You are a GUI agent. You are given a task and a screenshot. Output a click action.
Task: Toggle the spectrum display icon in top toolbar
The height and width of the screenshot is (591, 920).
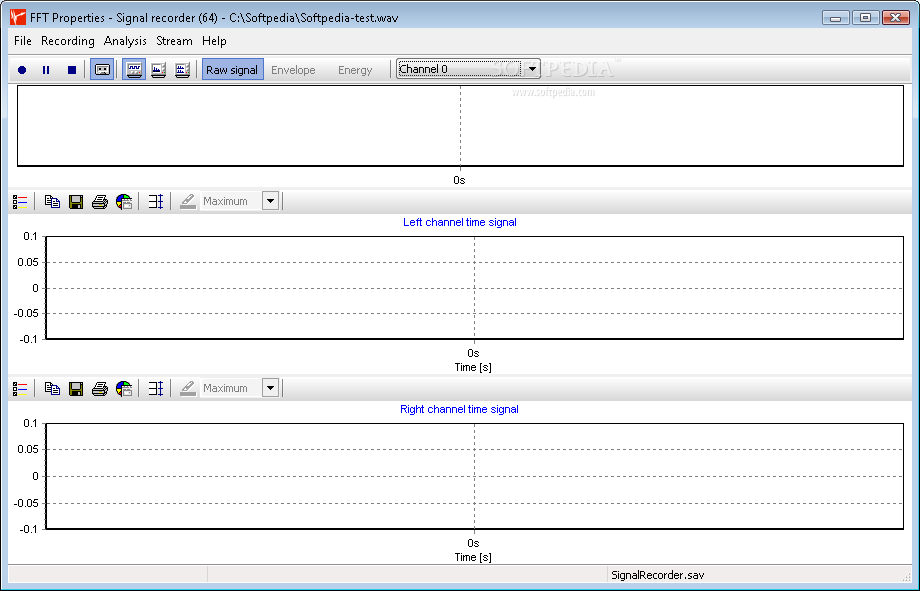point(158,70)
